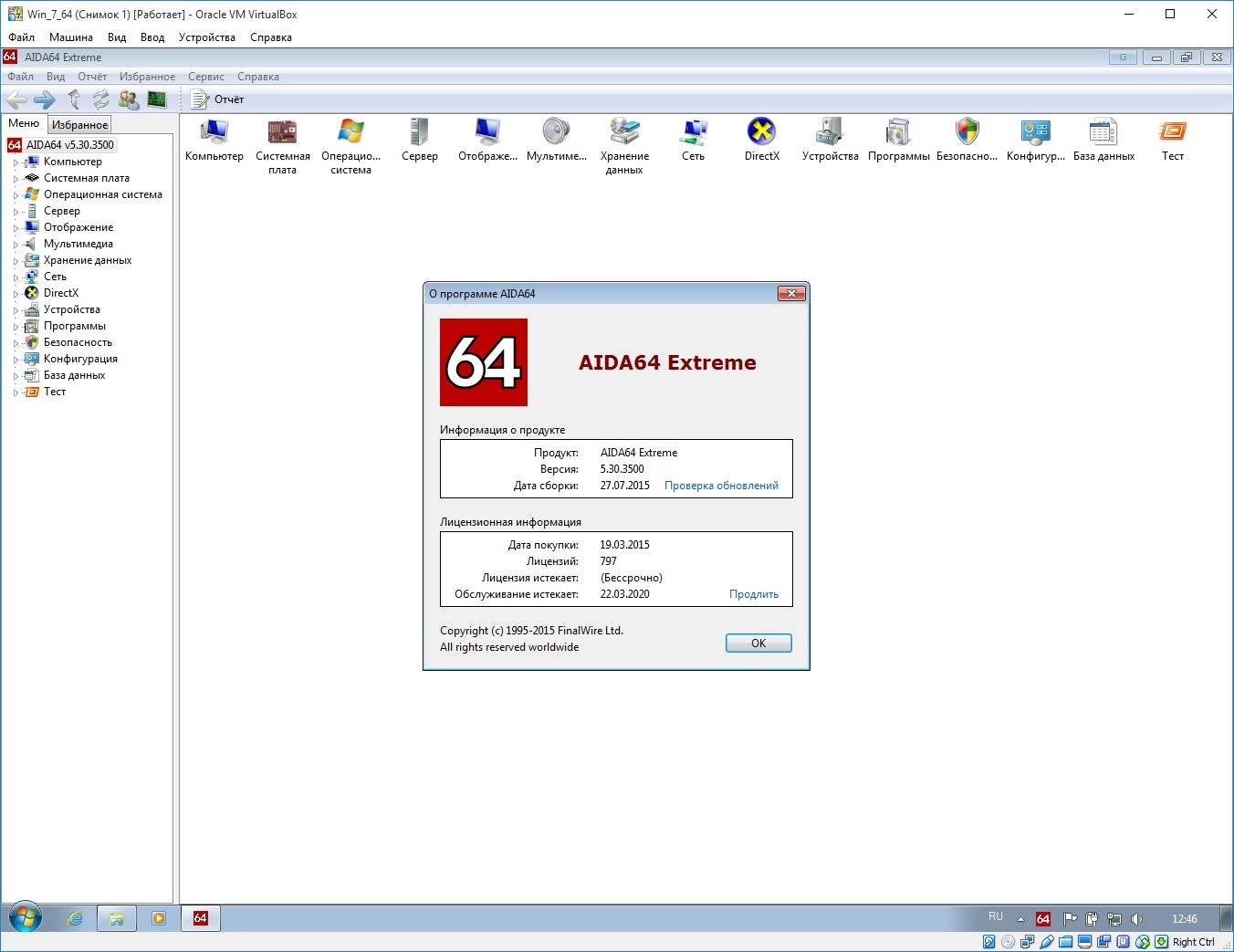Image resolution: width=1234 pixels, height=952 pixels.
Task: Click the RU language indicator
Action: [x=996, y=916]
